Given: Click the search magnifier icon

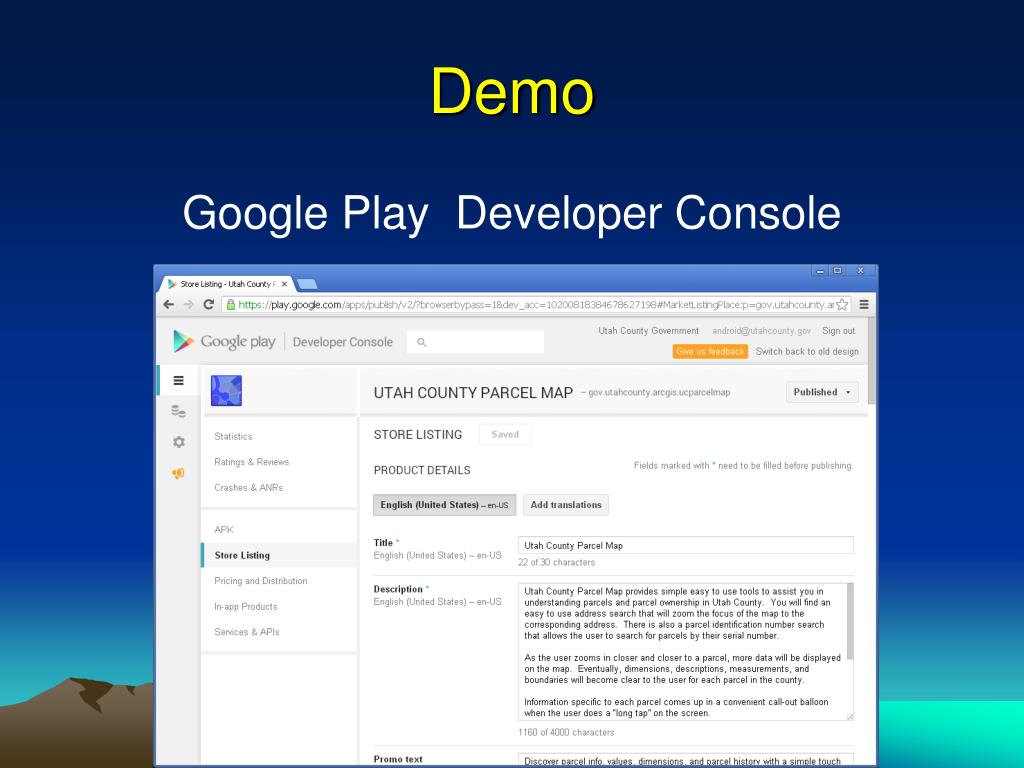Looking at the screenshot, I should (422, 342).
